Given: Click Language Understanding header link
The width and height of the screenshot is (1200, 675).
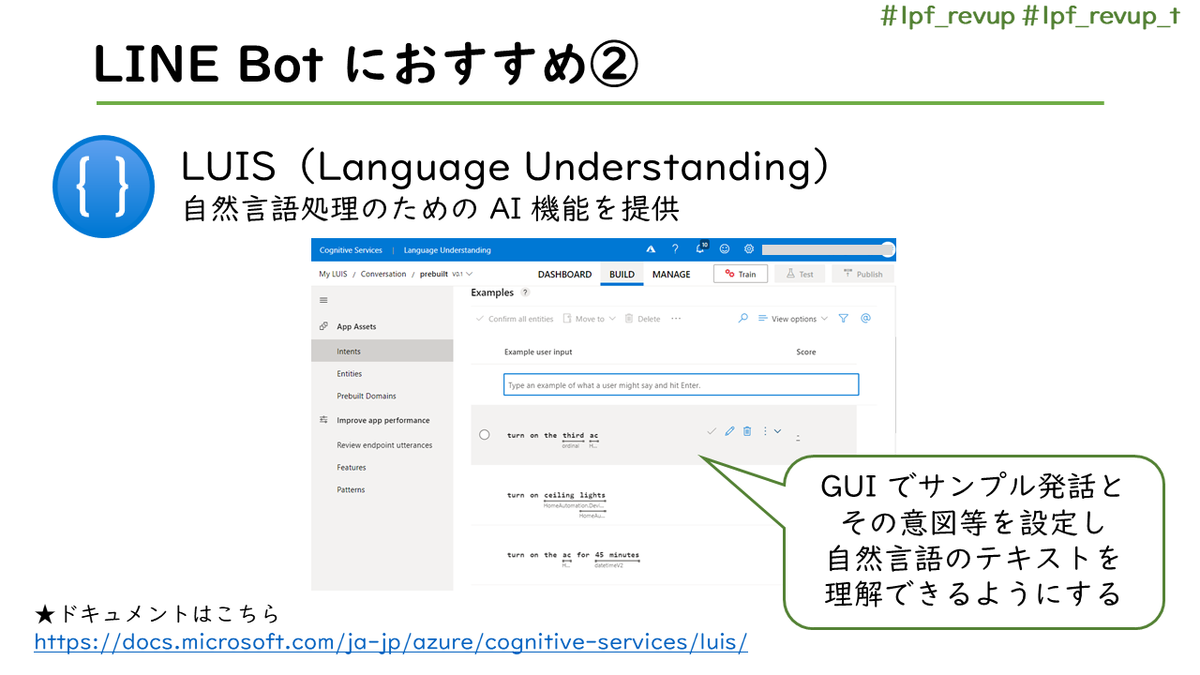Looking at the screenshot, I should point(447,250).
